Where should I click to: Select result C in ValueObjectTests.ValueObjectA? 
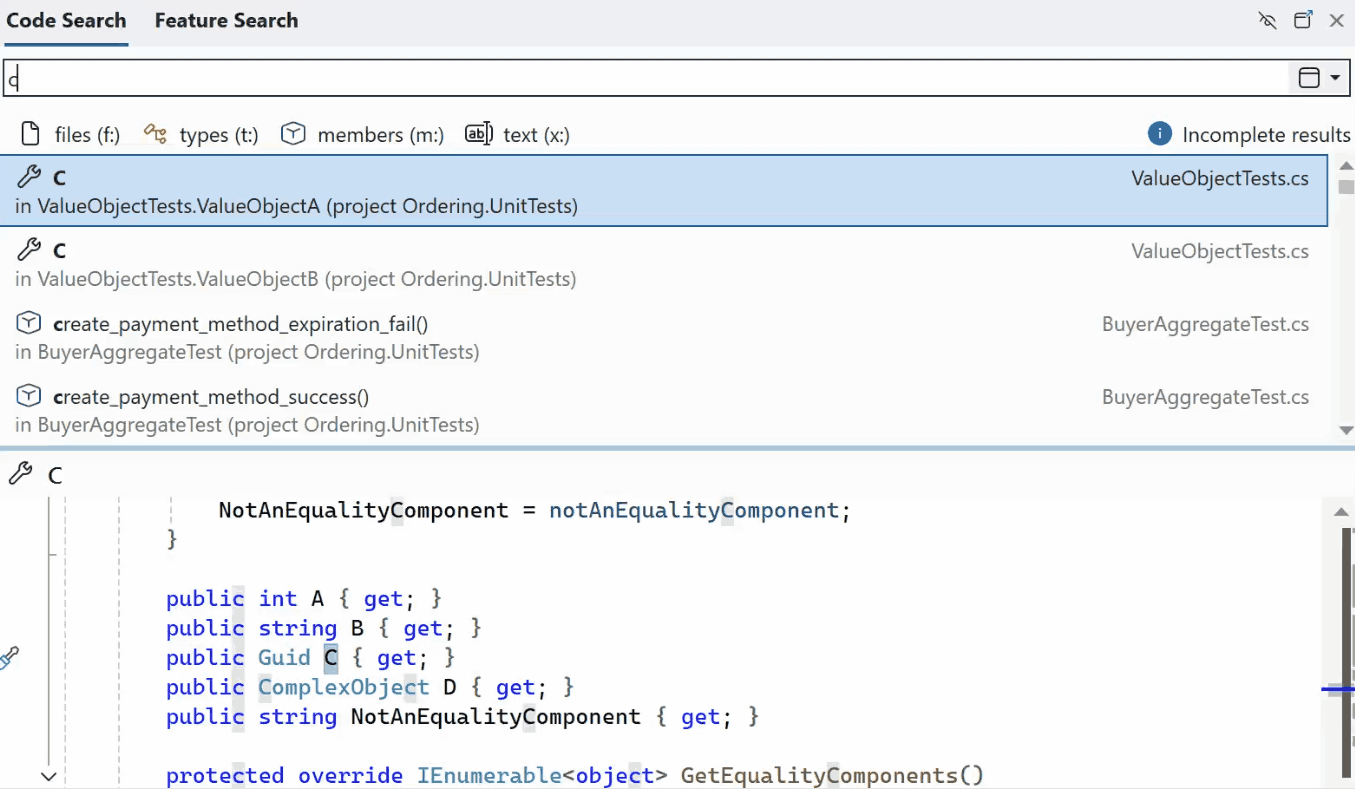point(664,191)
